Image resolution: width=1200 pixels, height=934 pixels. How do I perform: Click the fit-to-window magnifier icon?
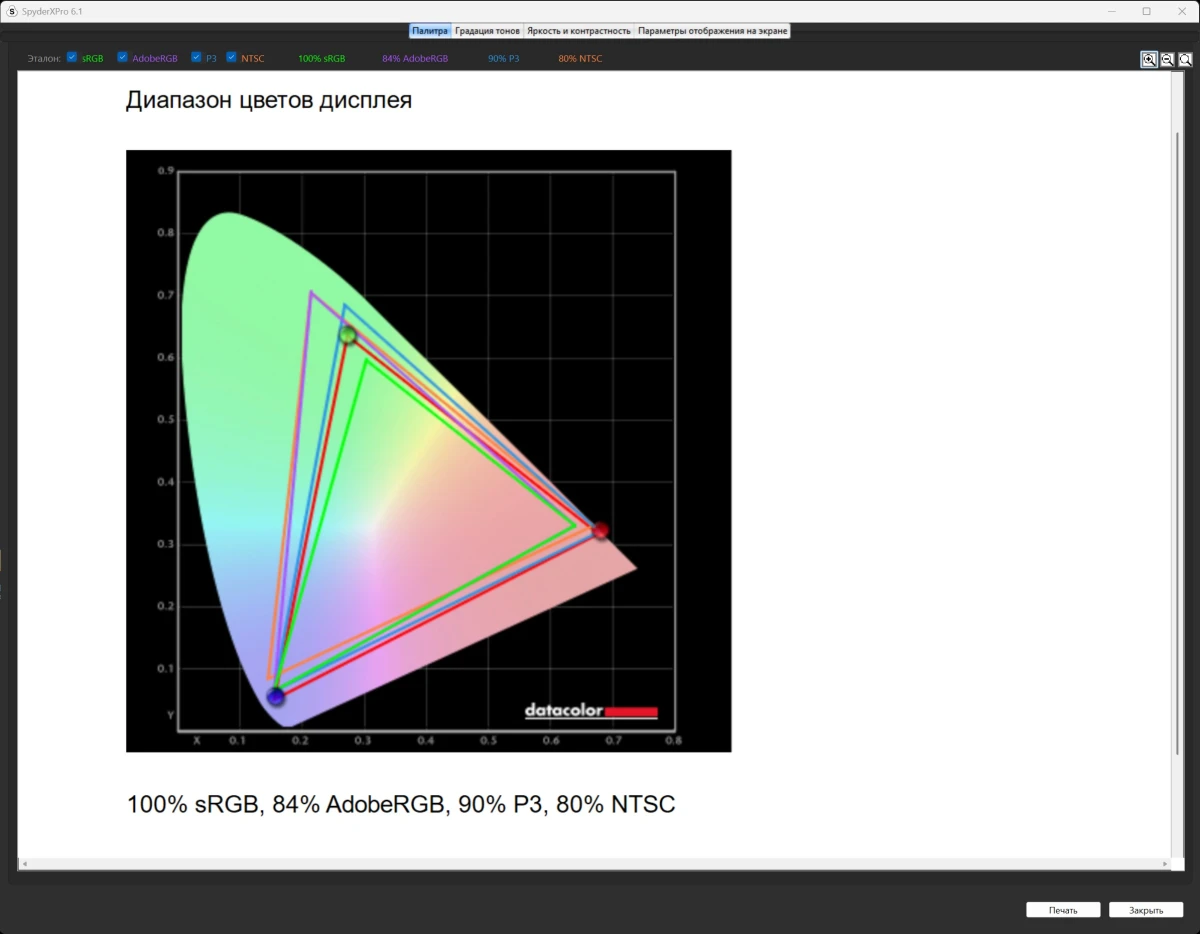pyautogui.click(x=1185, y=60)
